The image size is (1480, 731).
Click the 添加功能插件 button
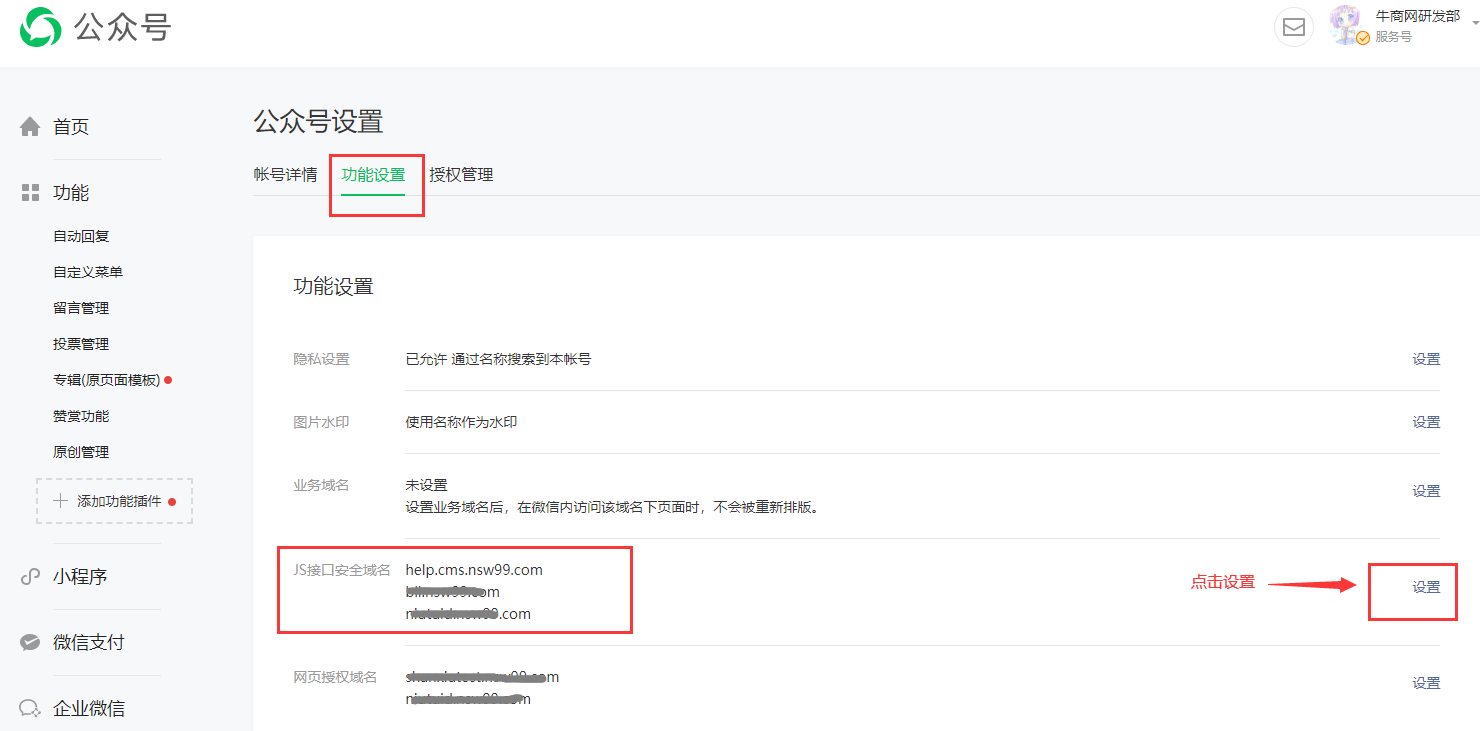114,501
